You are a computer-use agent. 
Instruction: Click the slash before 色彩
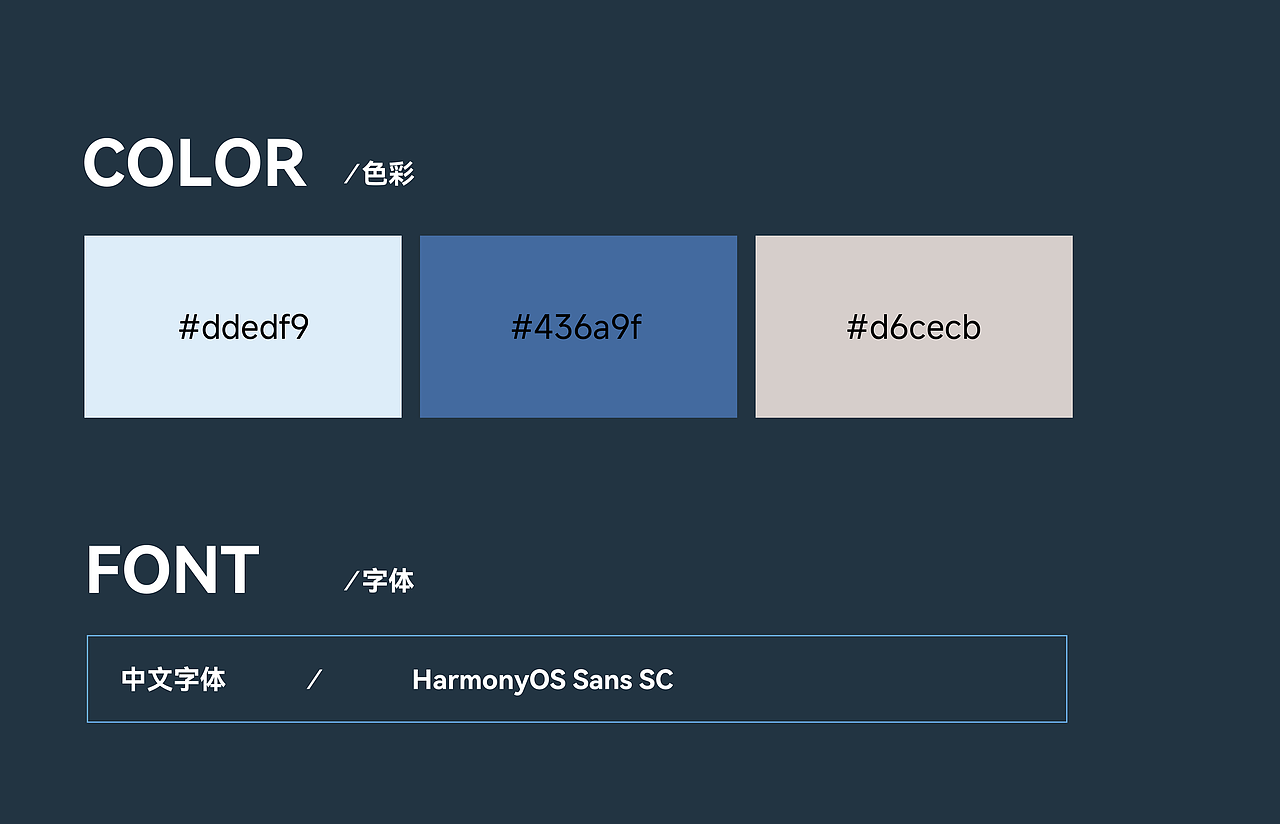pos(351,175)
